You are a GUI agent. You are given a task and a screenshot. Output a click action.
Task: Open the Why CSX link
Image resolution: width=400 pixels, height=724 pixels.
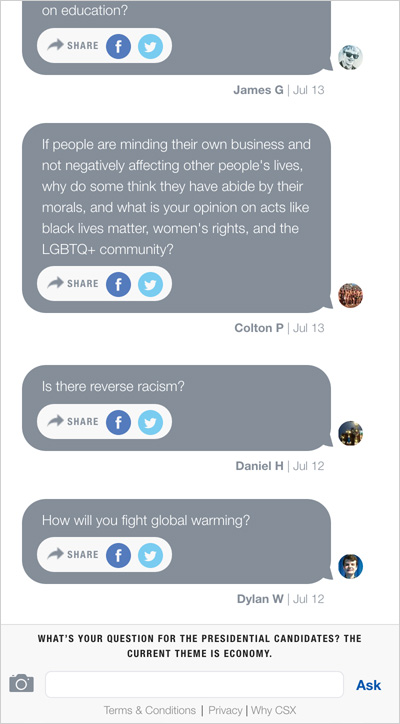click(x=273, y=710)
